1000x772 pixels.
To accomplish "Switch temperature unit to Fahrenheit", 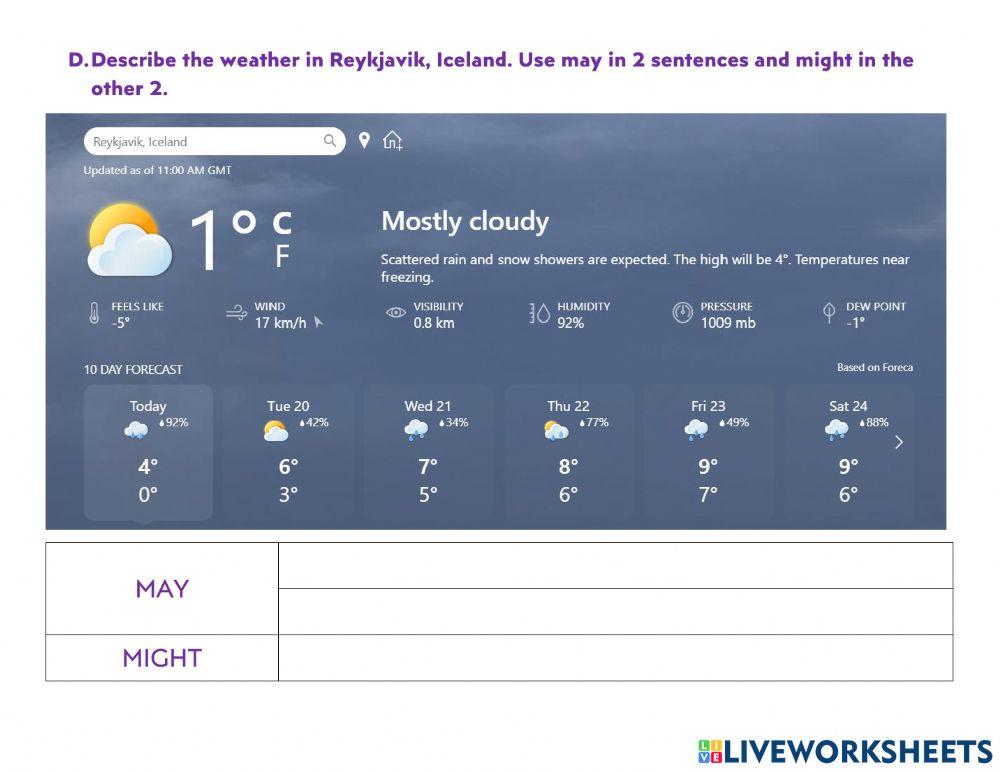I will 282,257.
